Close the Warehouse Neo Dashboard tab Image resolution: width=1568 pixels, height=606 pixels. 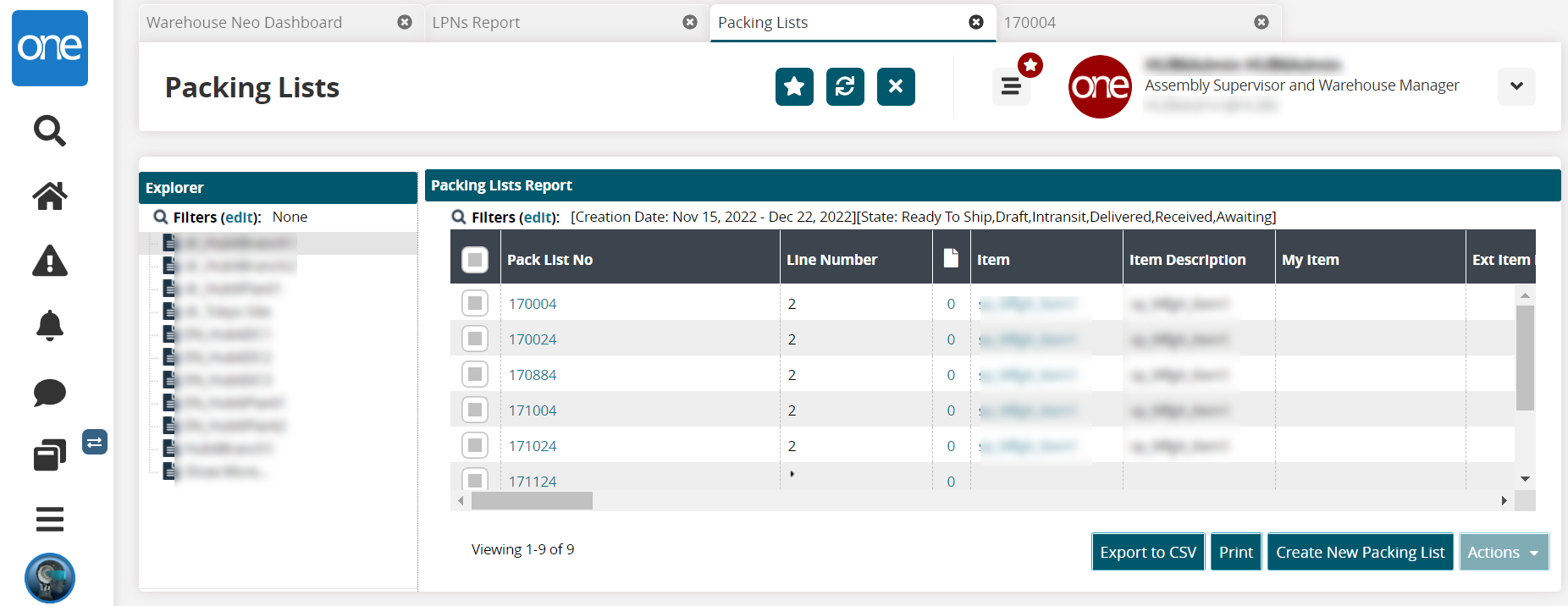coord(405,22)
